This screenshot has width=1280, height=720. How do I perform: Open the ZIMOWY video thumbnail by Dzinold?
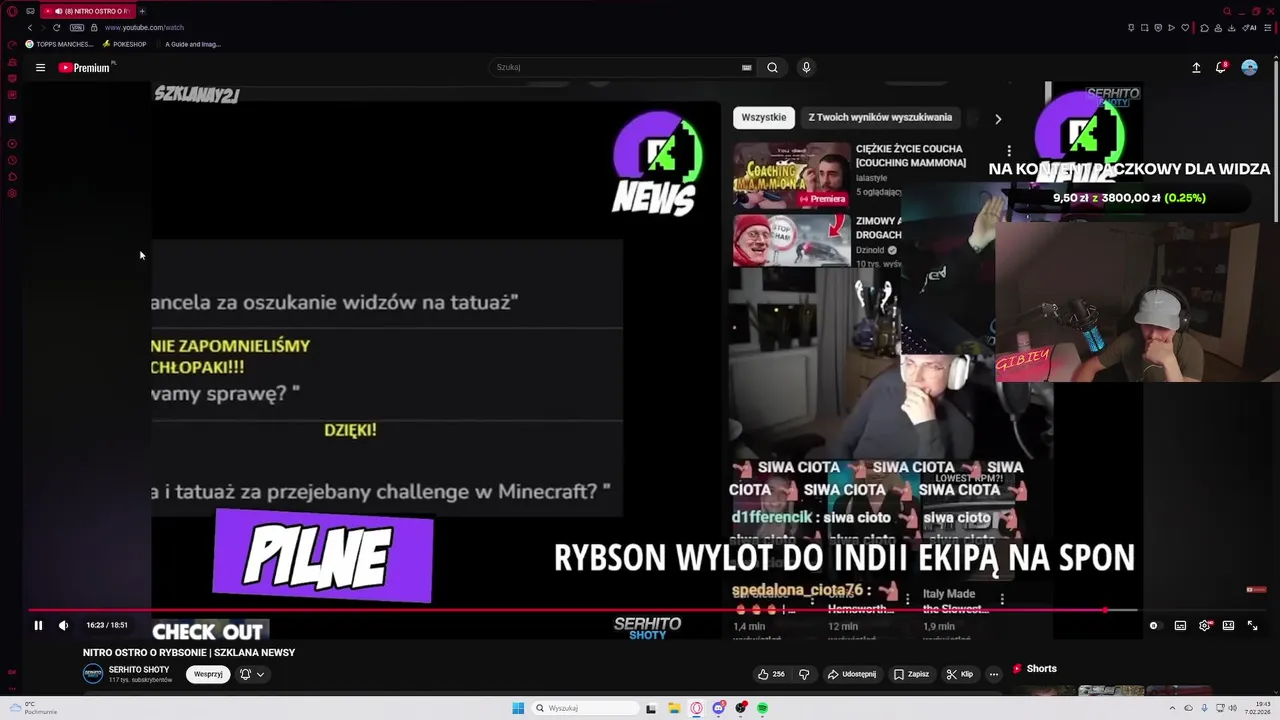791,241
